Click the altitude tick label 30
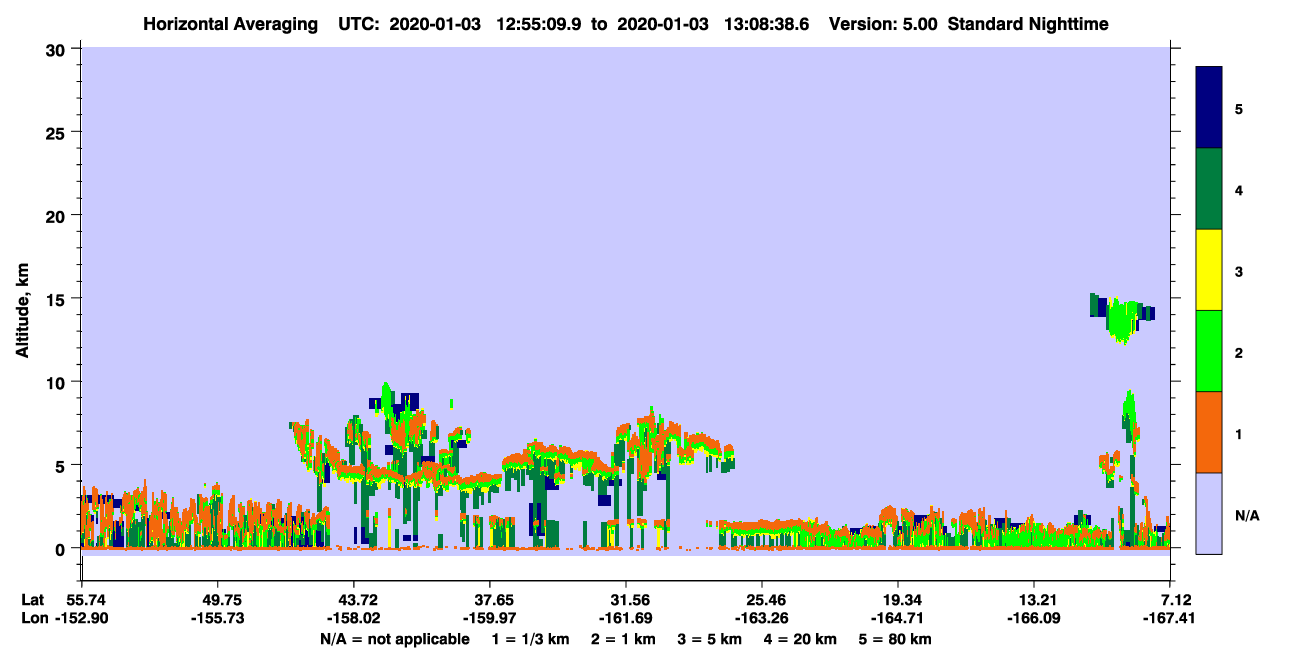Image resolution: width=1300 pixels, height=667 pixels. tap(58, 49)
